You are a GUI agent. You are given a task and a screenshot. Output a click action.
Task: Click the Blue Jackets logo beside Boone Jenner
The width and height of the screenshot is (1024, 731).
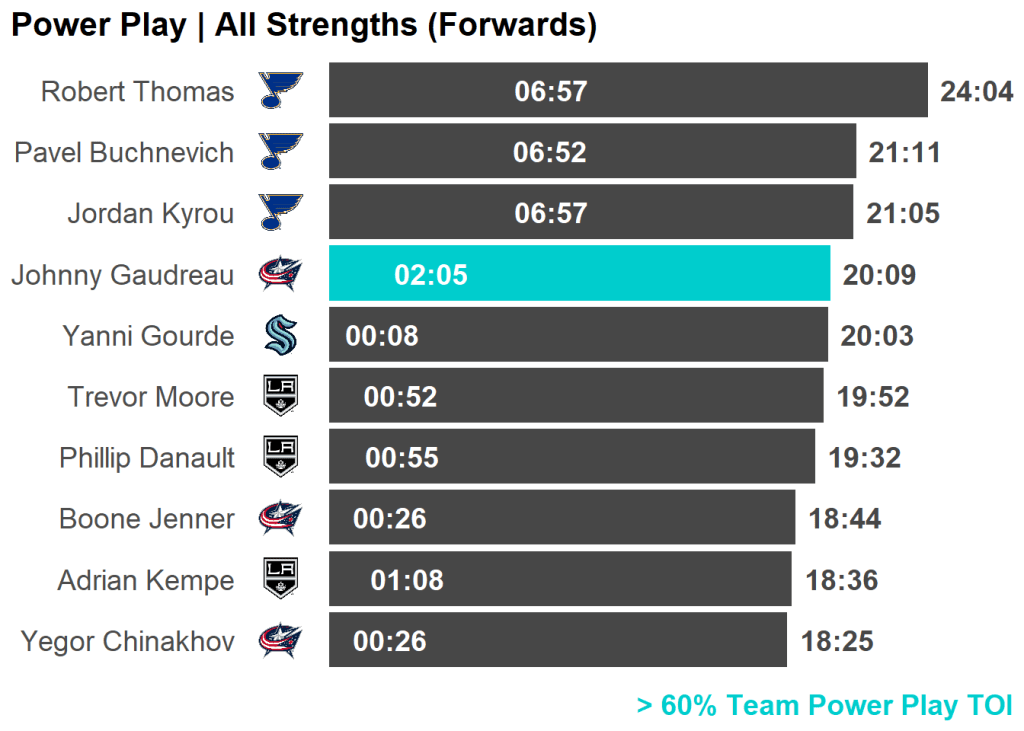(280, 518)
